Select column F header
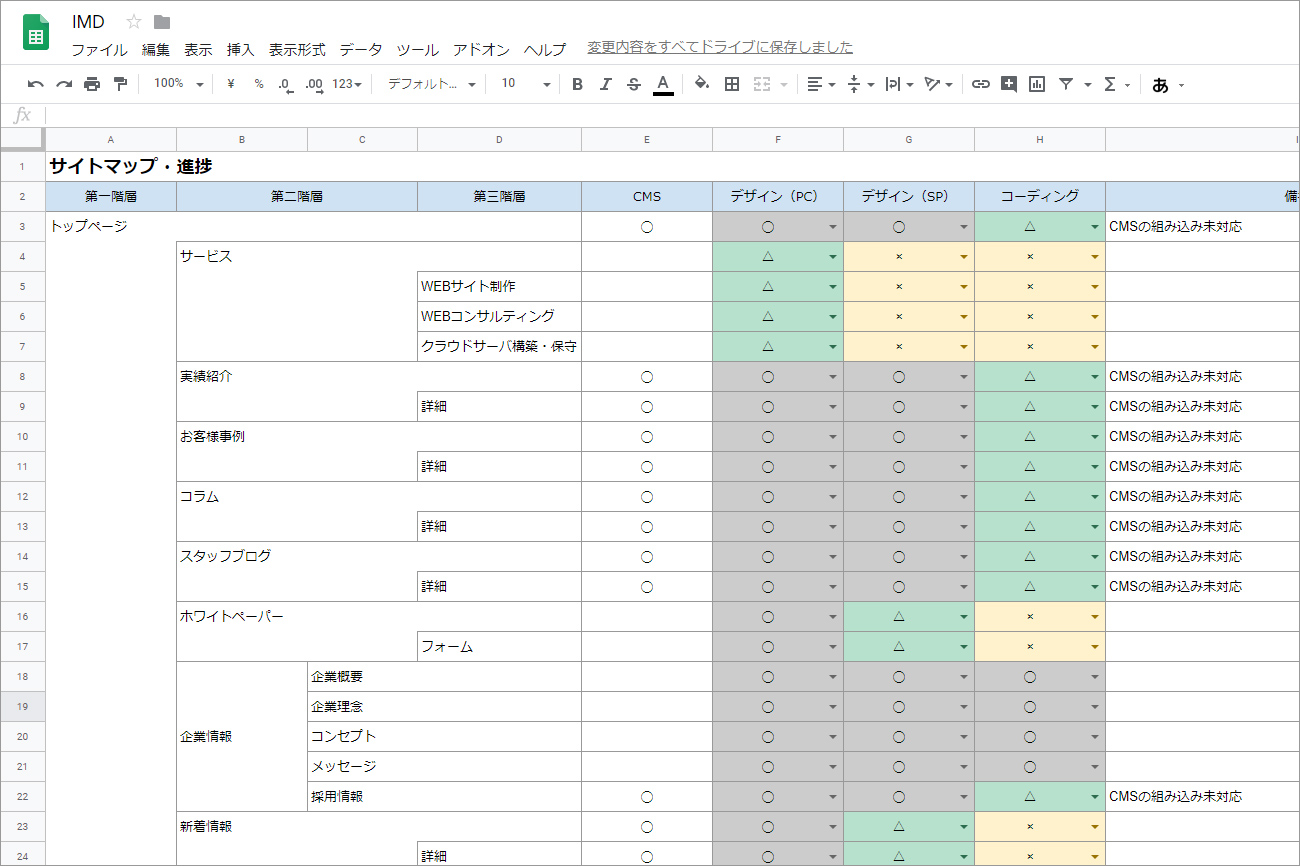 tap(778, 139)
